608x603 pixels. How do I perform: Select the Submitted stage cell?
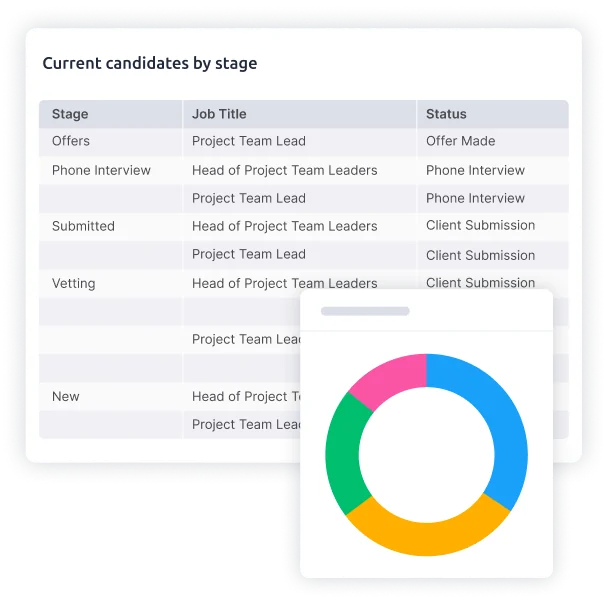[x=83, y=226]
